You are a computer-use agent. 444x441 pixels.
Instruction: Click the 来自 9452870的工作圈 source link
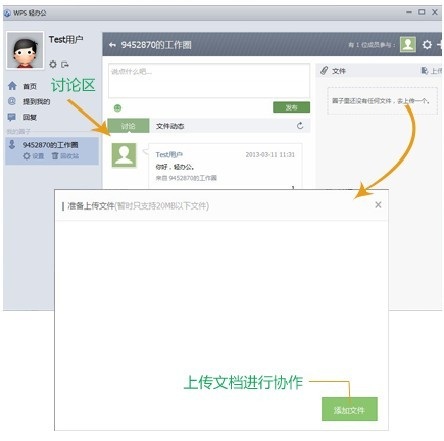186,178
